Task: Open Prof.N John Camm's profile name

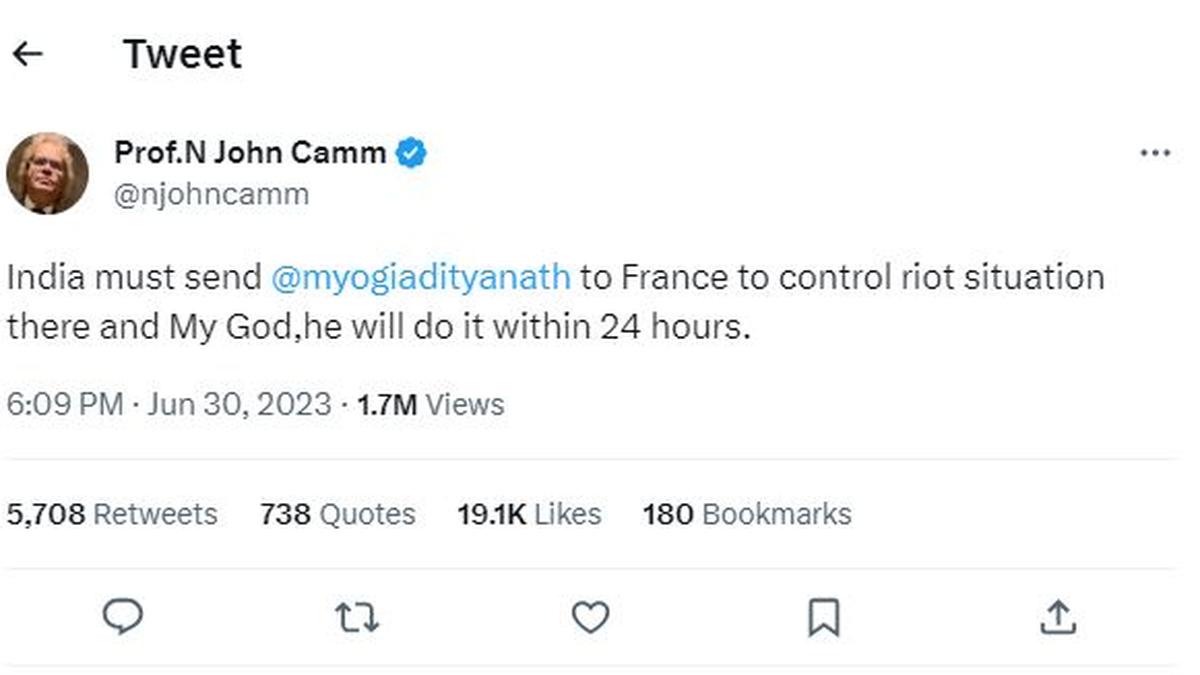Action: 250,153
